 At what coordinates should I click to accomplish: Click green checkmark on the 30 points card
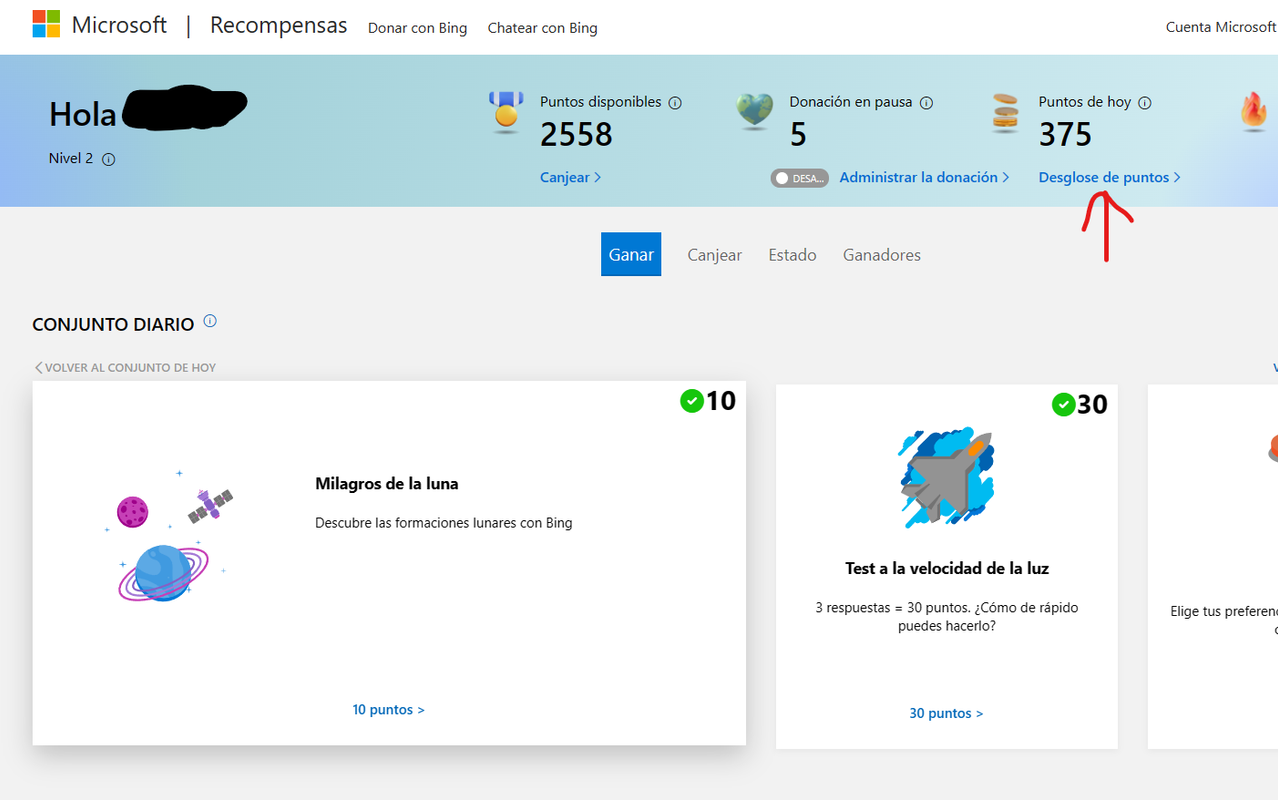(1063, 405)
